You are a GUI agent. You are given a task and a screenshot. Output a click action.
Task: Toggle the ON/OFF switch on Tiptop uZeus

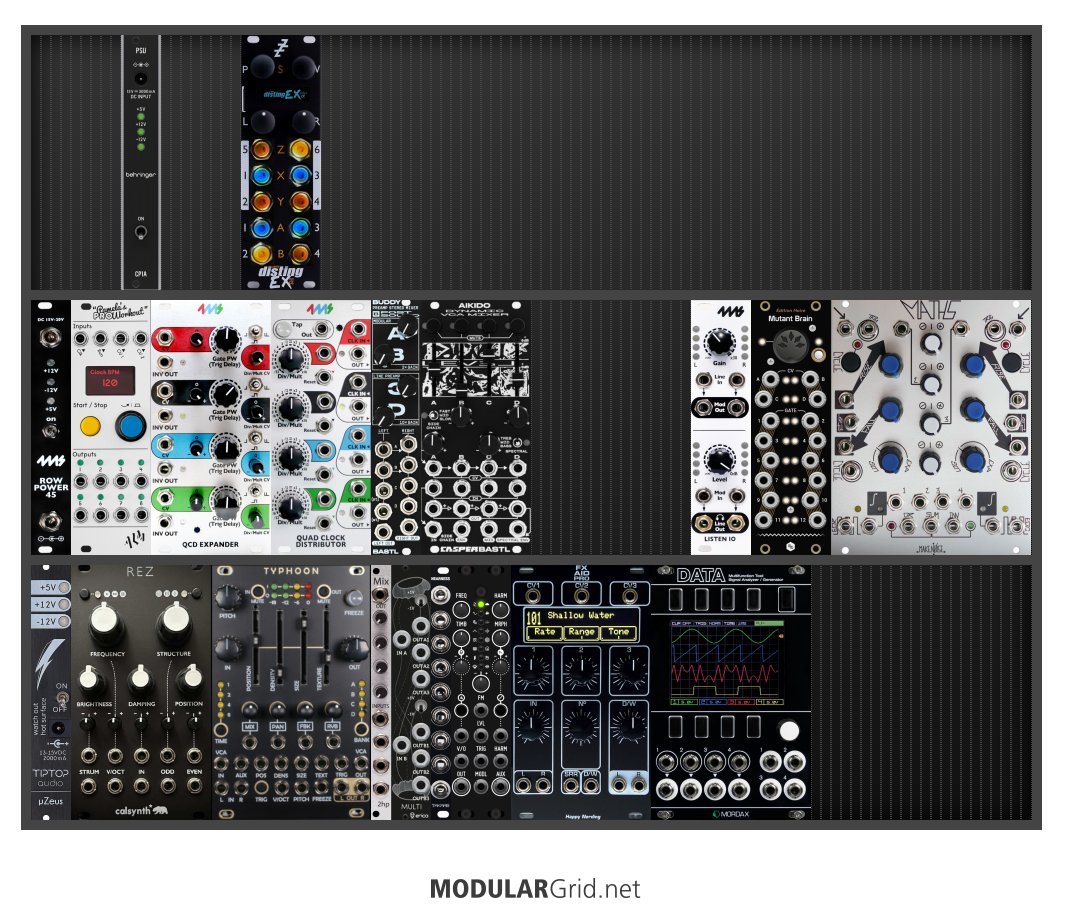tap(61, 698)
